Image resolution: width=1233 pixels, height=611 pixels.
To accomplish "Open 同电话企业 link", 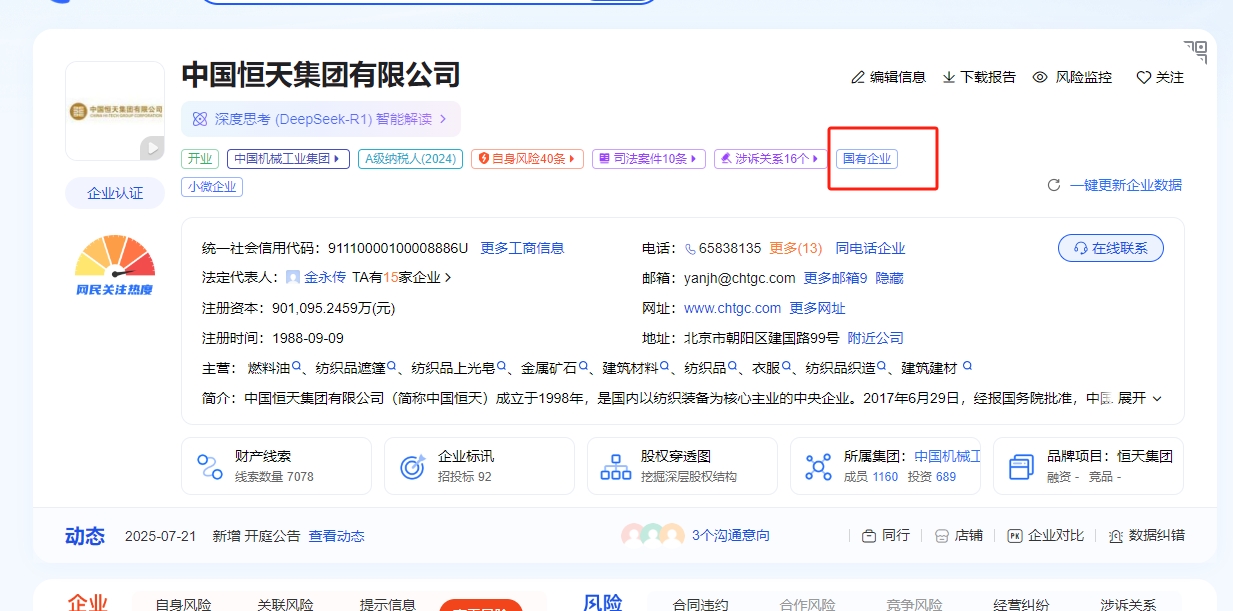I will coord(870,248).
